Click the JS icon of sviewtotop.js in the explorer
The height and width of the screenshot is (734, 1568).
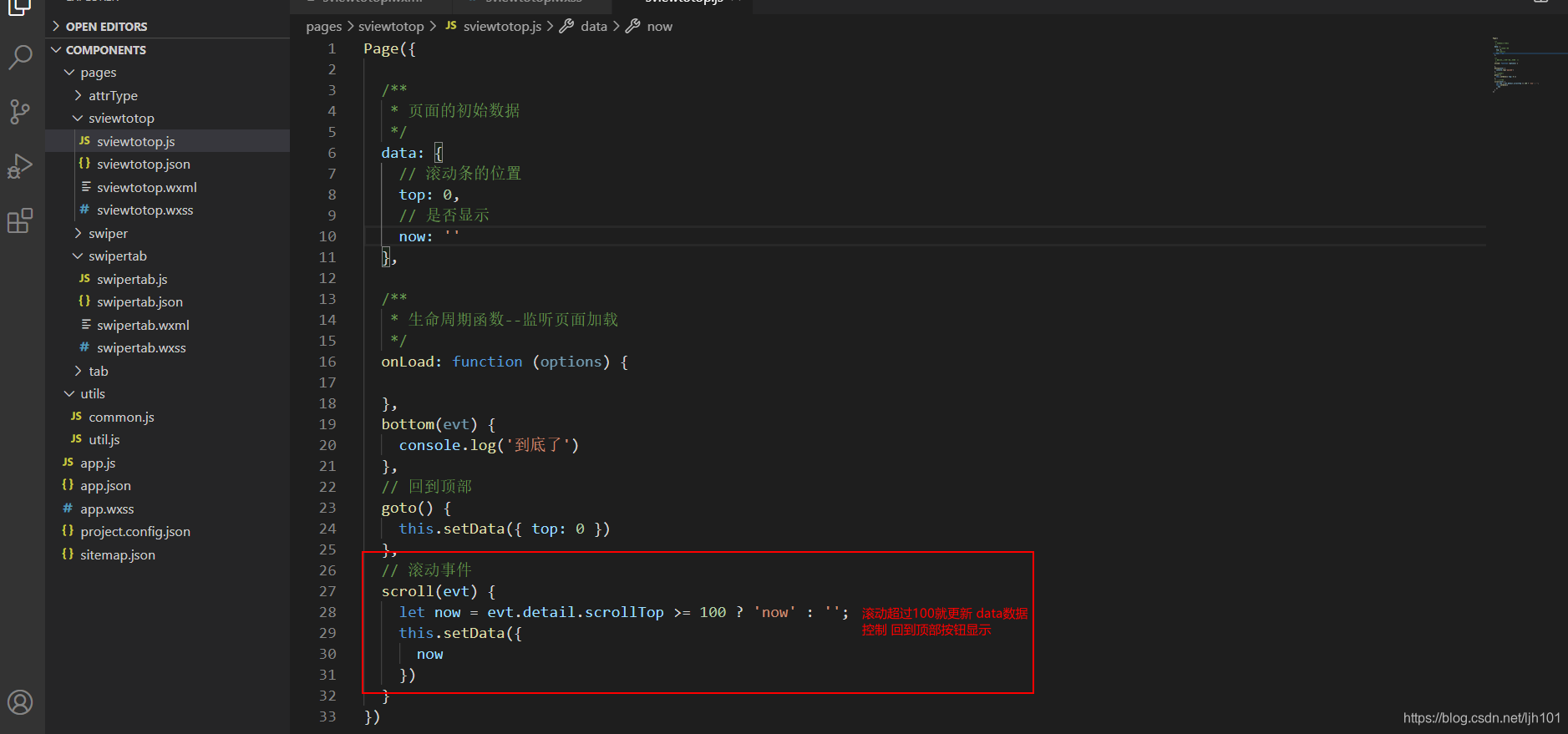tap(84, 141)
